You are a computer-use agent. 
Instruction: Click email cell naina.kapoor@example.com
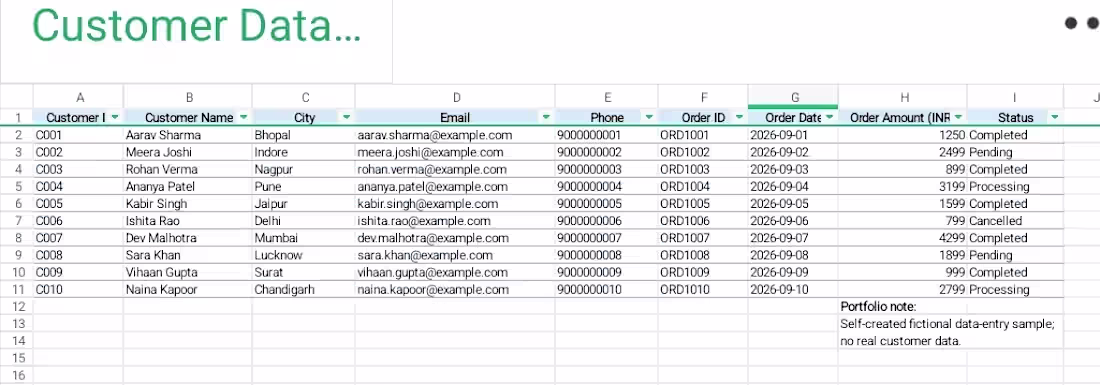455,290
